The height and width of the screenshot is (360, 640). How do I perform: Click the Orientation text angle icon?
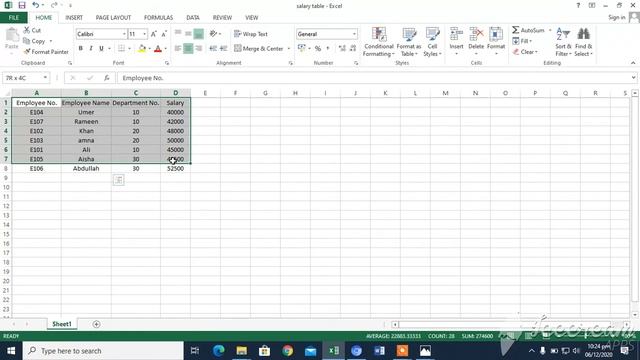213,34
